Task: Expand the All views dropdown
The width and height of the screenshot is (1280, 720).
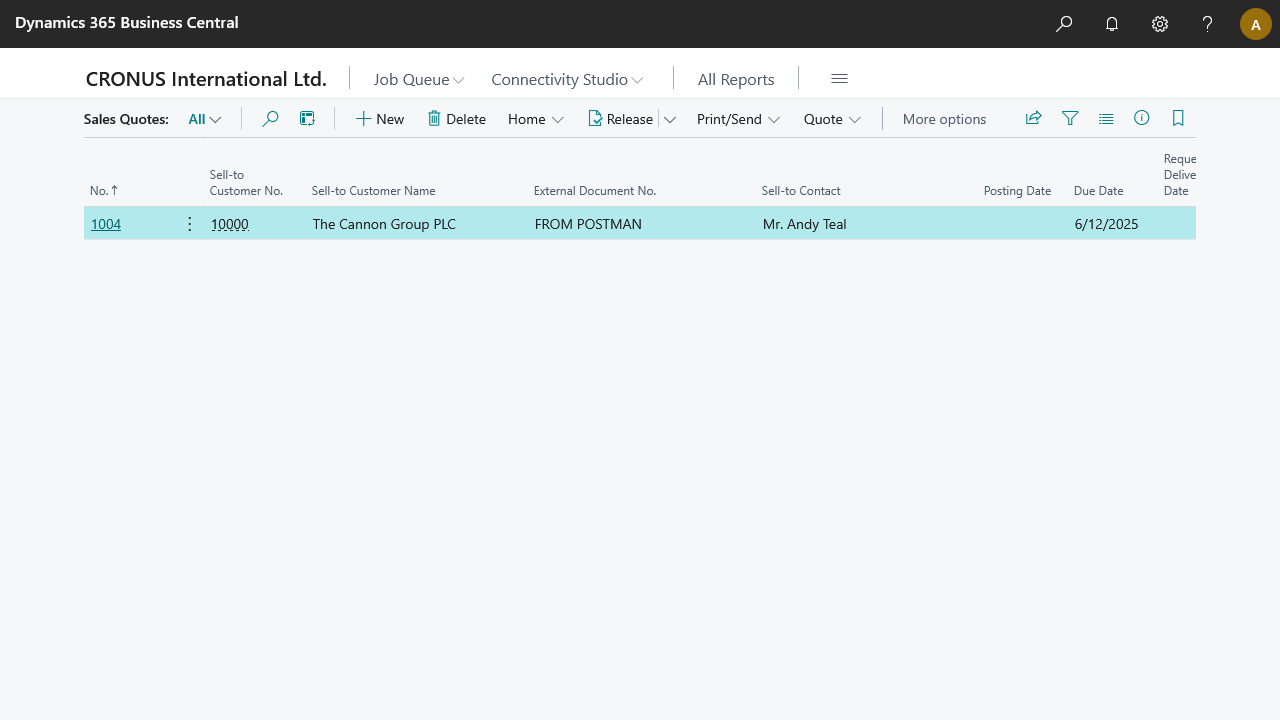Action: pyautogui.click(x=205, y=119)
